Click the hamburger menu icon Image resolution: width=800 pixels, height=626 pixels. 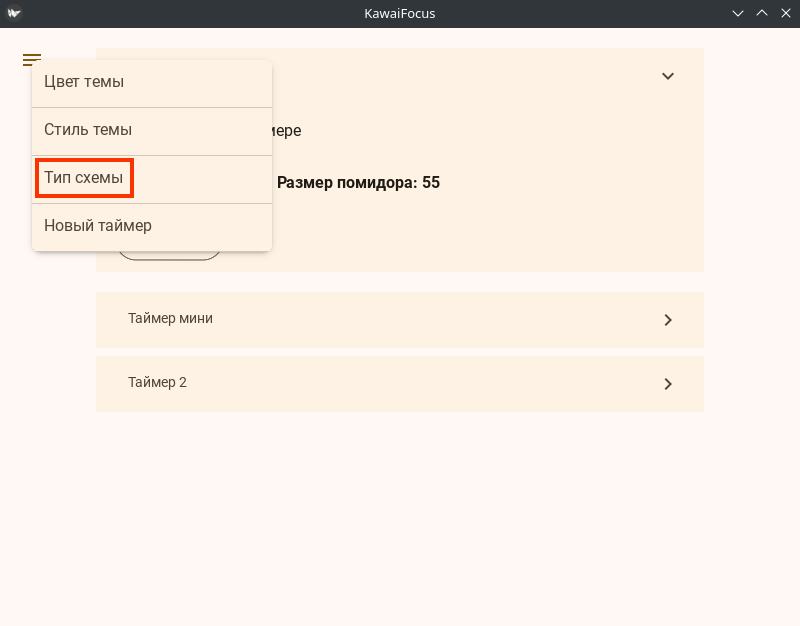[x=32, y=60]
